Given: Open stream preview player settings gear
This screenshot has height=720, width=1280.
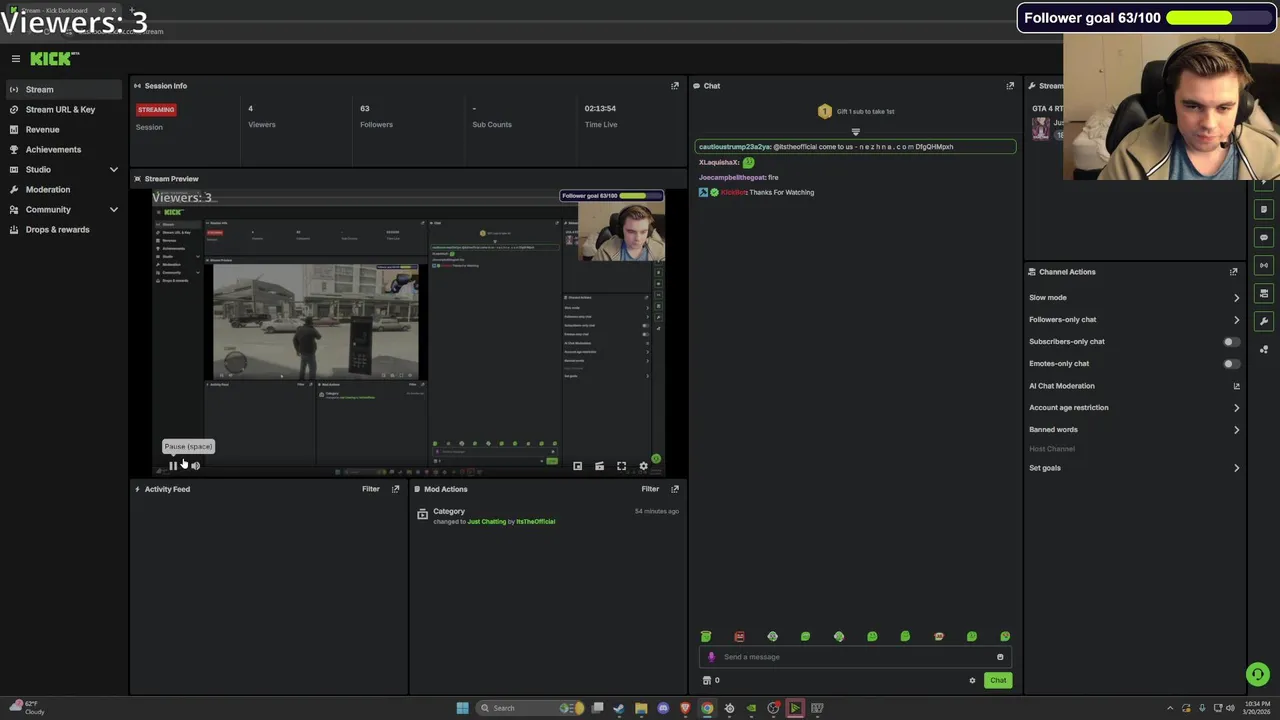Looking at the screenshot, I should click(643, 466).
